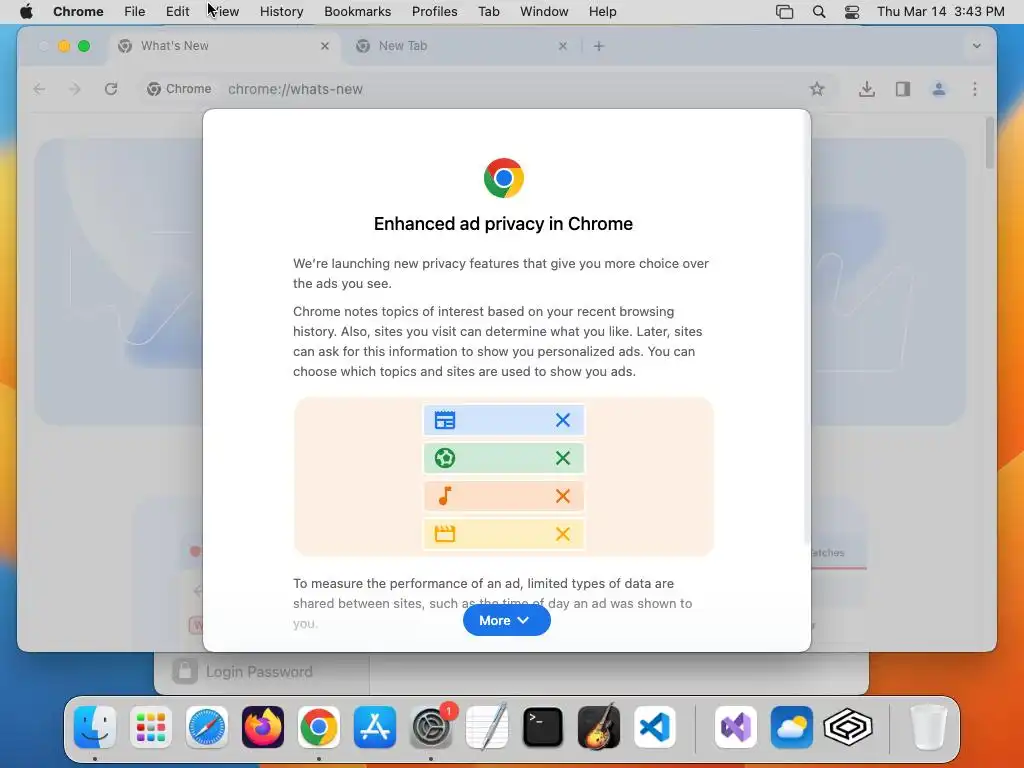Open System Settings from the Dock
This screenshot has width=1024, height=768.
431,727
